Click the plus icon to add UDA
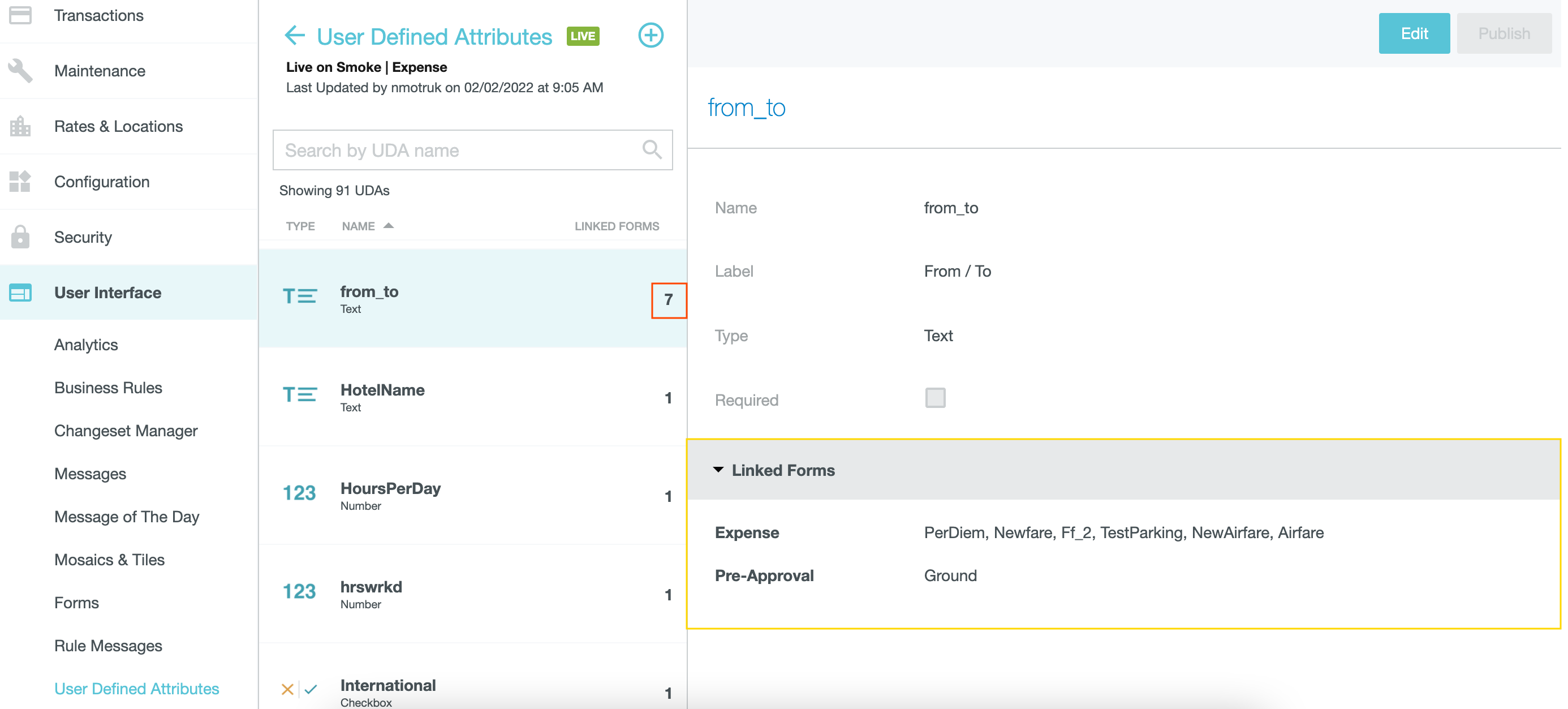Image resolution: width=1568 pixels, height=709 pixels. tap(650, 35)
